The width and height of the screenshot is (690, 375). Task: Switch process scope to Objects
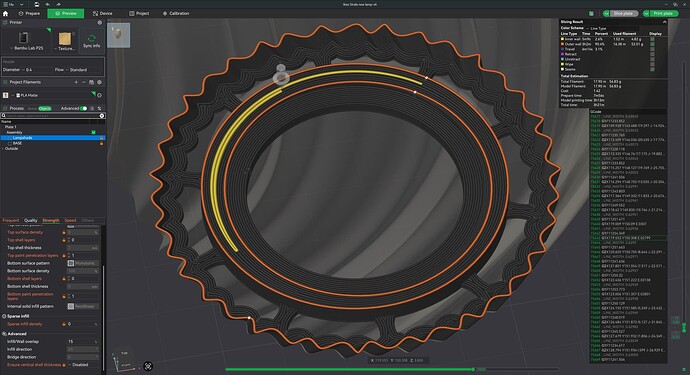[x=45, y=108]
